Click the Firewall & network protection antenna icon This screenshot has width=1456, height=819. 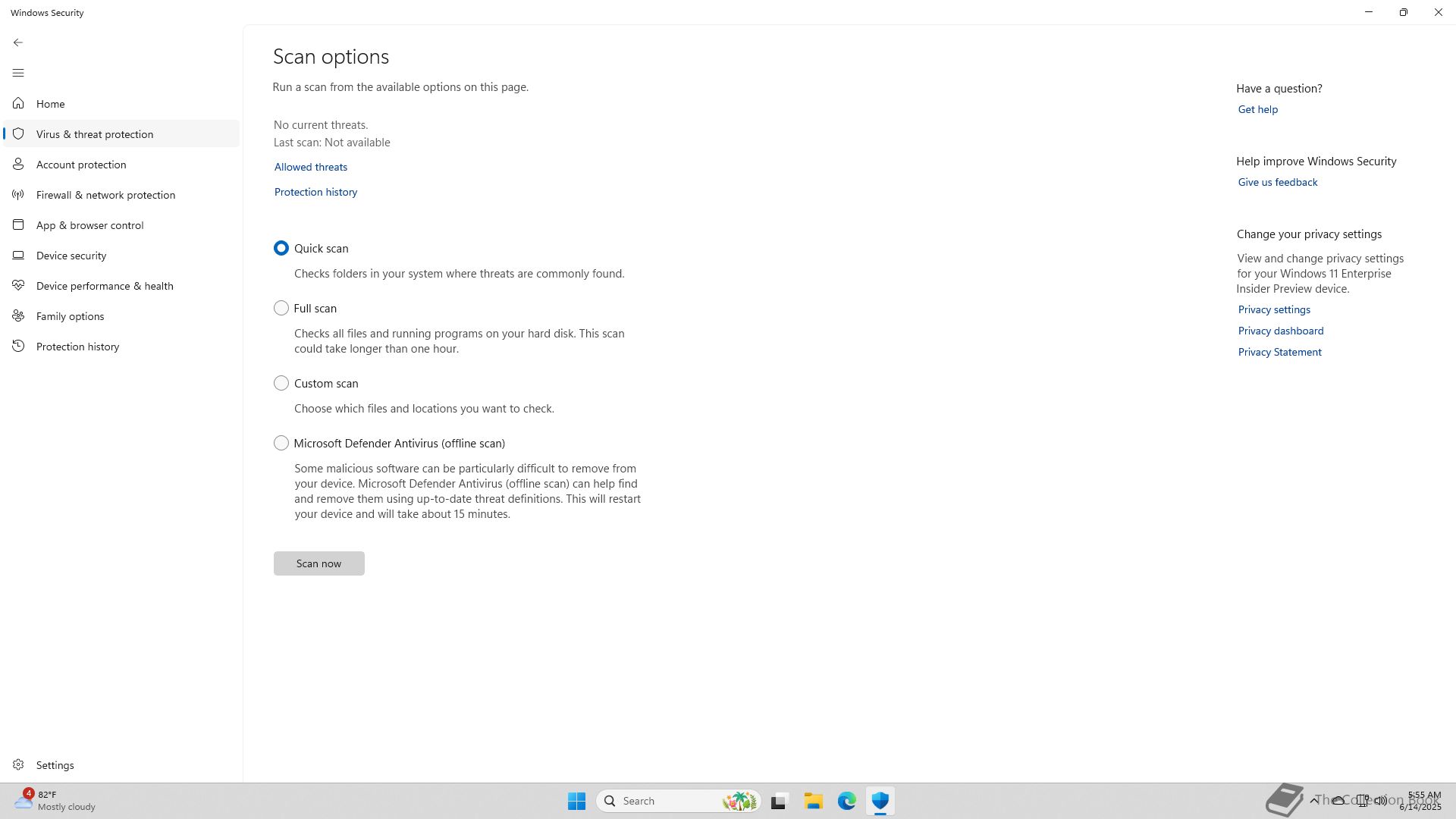pyautogui.click(x=18, y=195)
